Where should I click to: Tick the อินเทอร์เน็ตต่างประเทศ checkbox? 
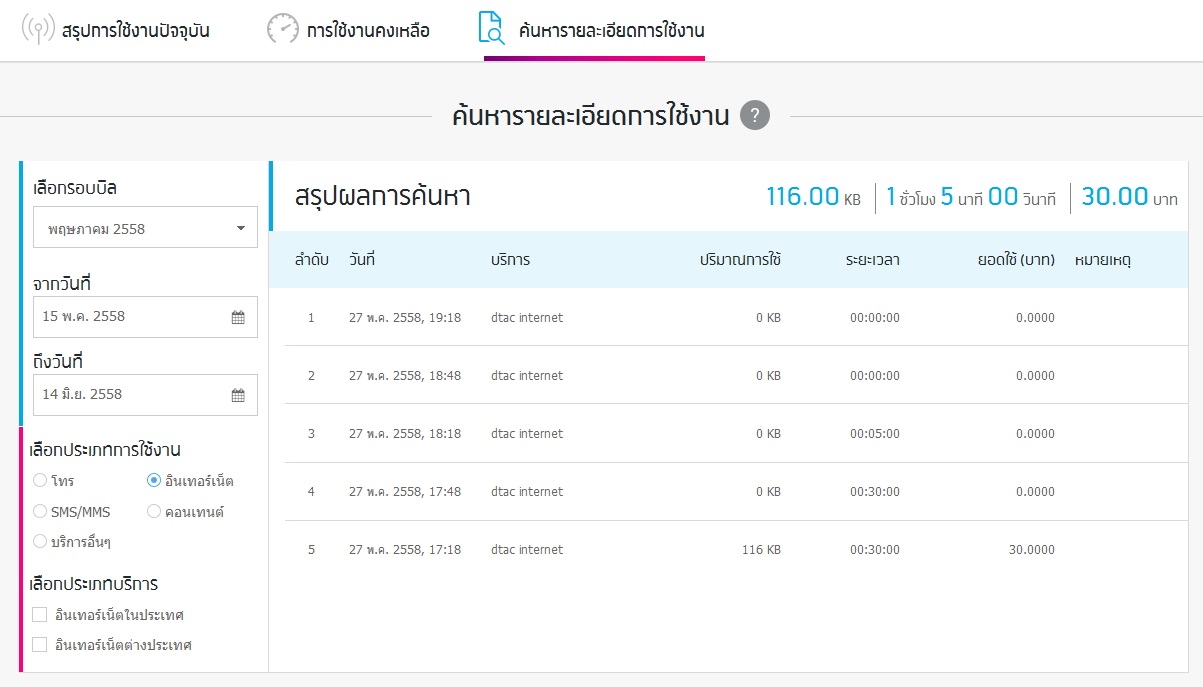click(x=40, y=645)
